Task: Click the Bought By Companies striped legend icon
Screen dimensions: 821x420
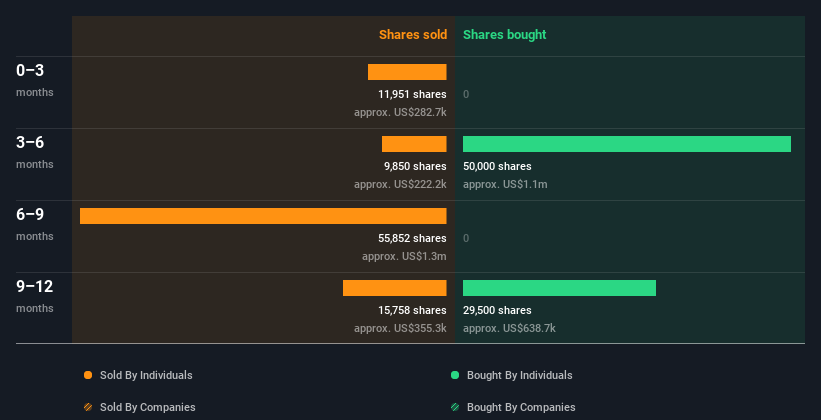Action: click(455, 407)
